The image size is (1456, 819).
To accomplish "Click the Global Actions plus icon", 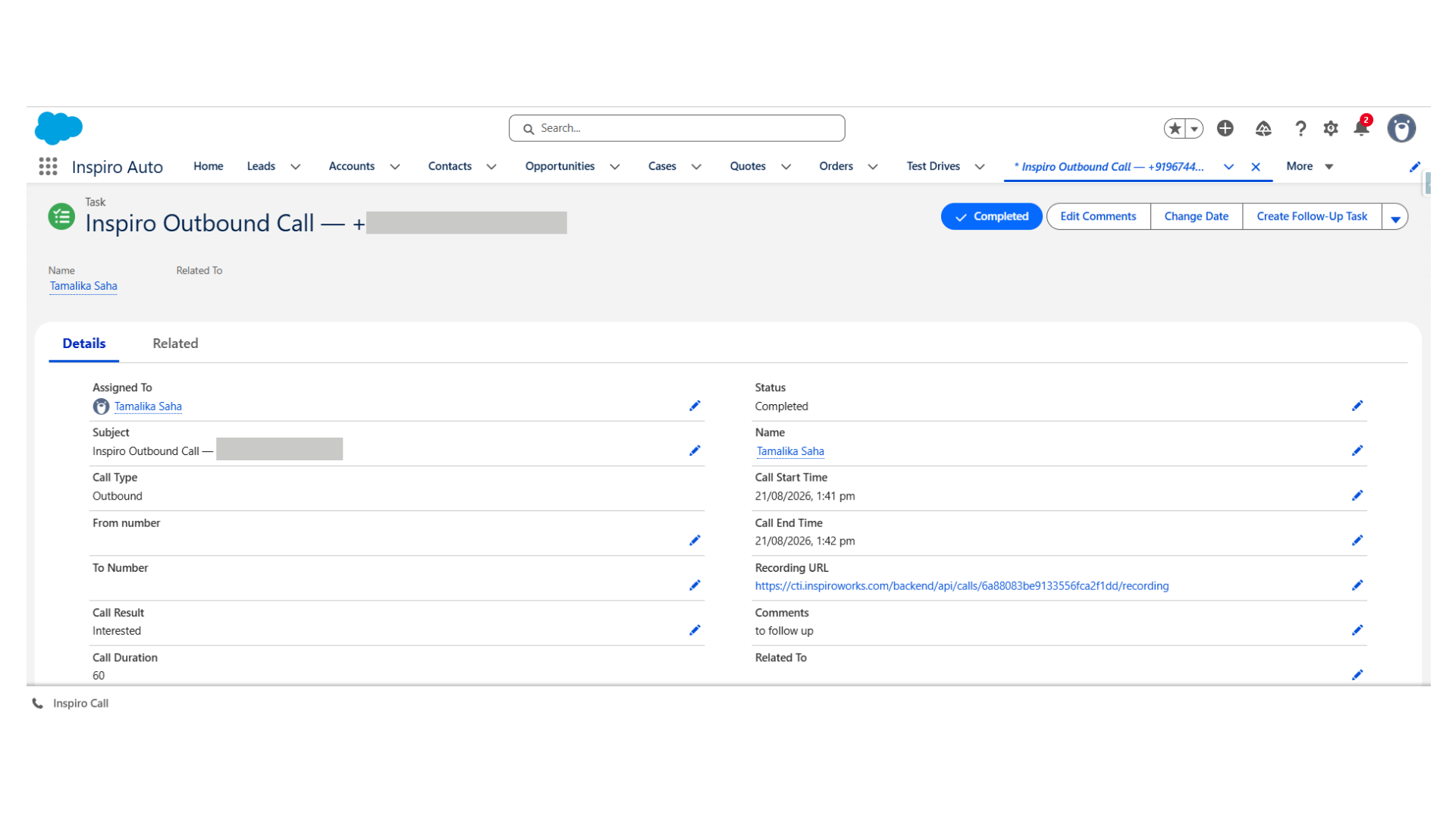I will point(1225,128).
